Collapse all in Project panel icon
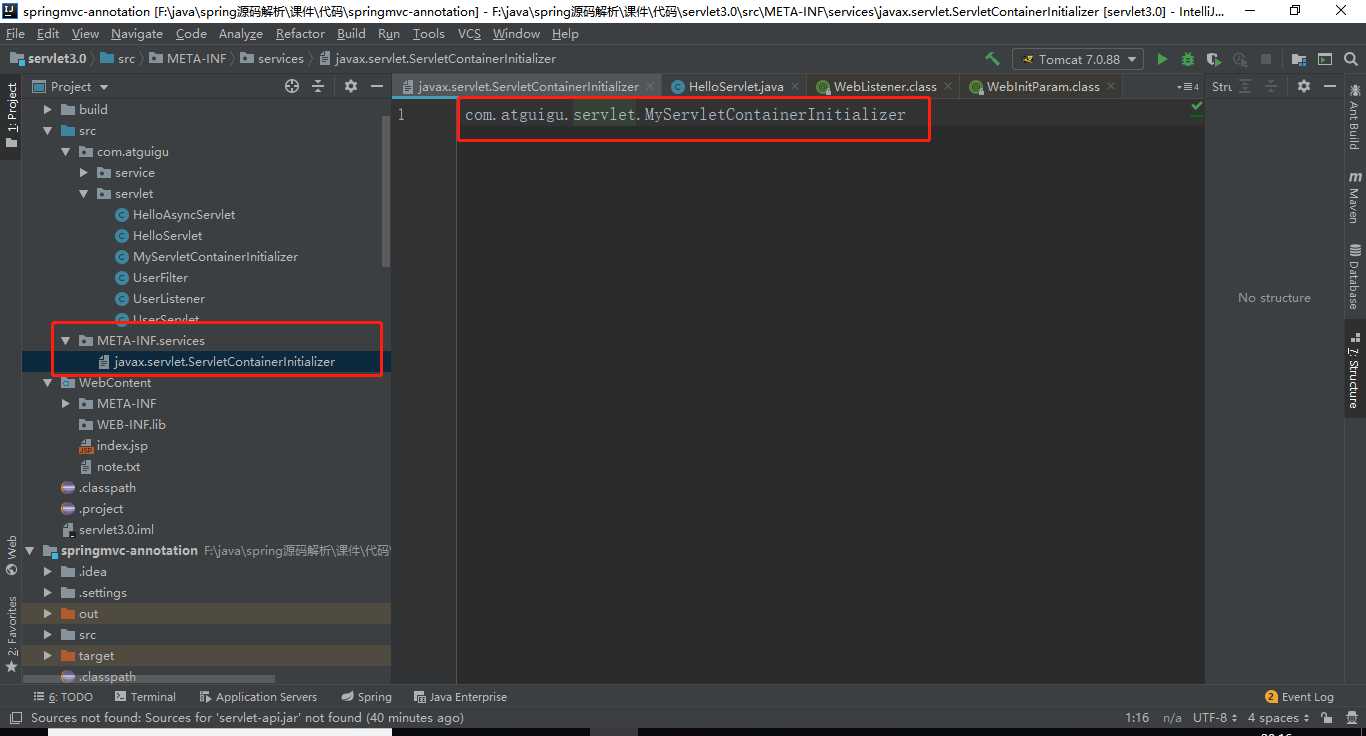Viewport: 1366px width, 736px height. point(318,86)
